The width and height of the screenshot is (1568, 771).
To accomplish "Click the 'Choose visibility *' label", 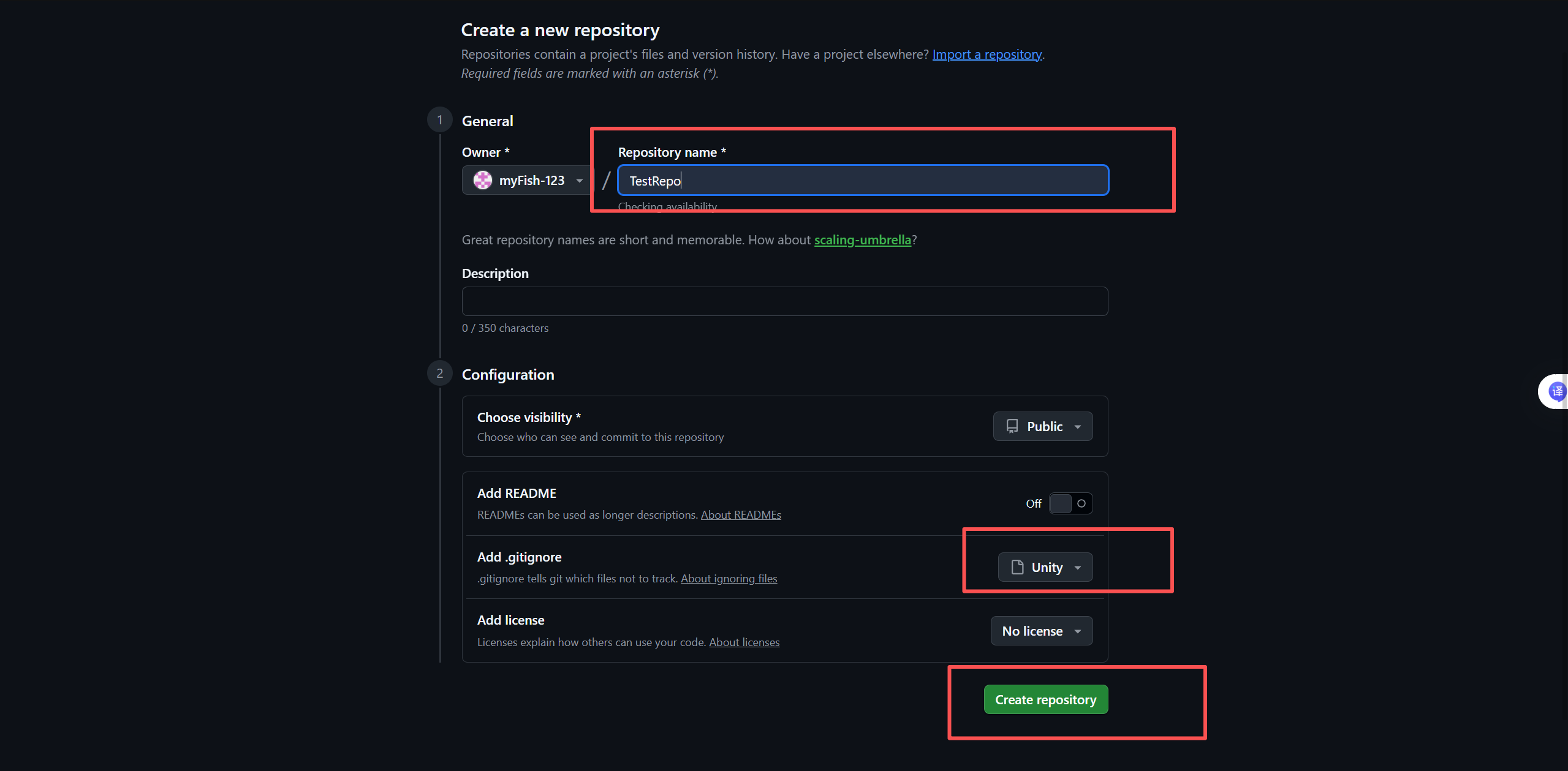I will point(529,418).
